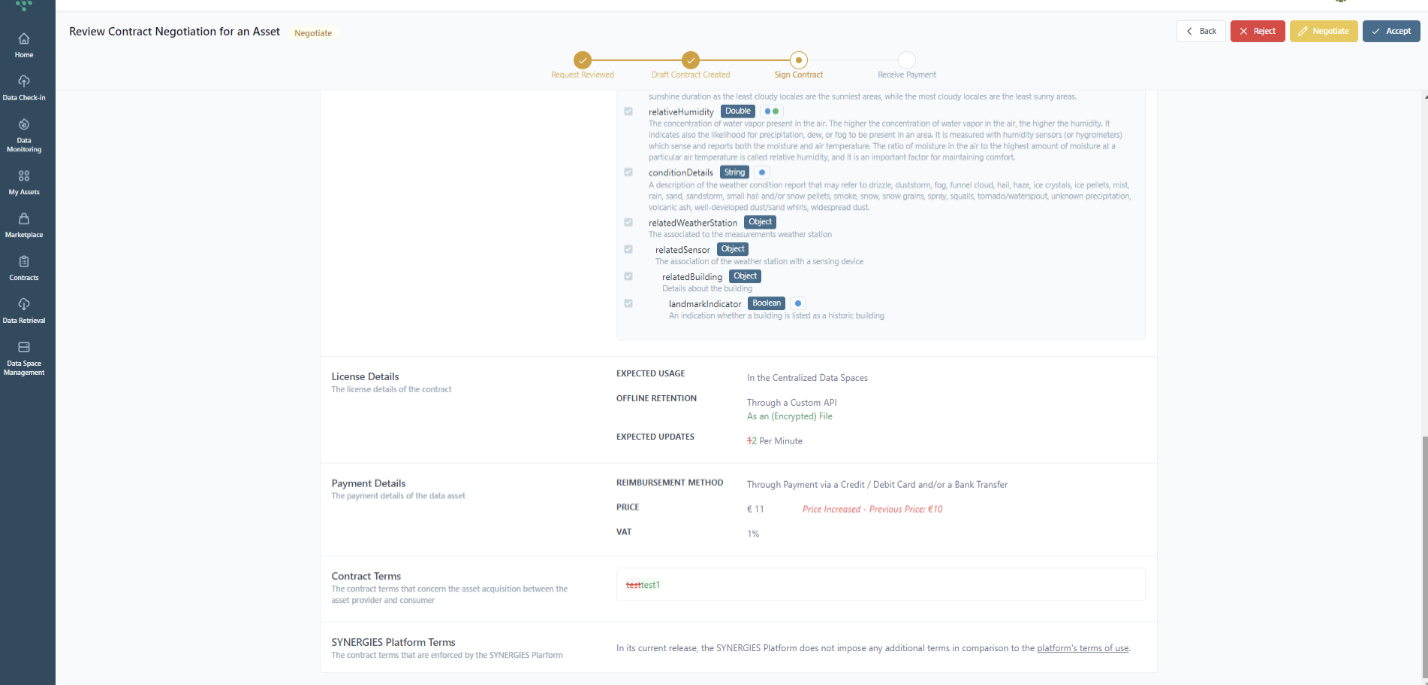Go to Data Retrieval icon
Image resolution: width=1428 pixels, height=685 pixels.
point(24,305)
